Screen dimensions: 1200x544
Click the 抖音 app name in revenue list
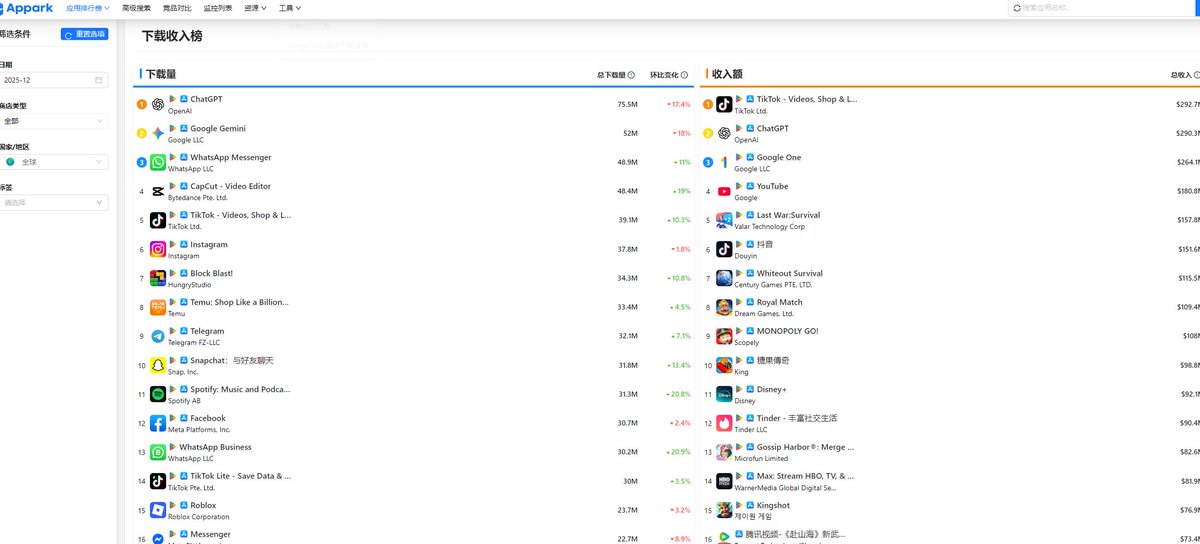pos(765,244)
